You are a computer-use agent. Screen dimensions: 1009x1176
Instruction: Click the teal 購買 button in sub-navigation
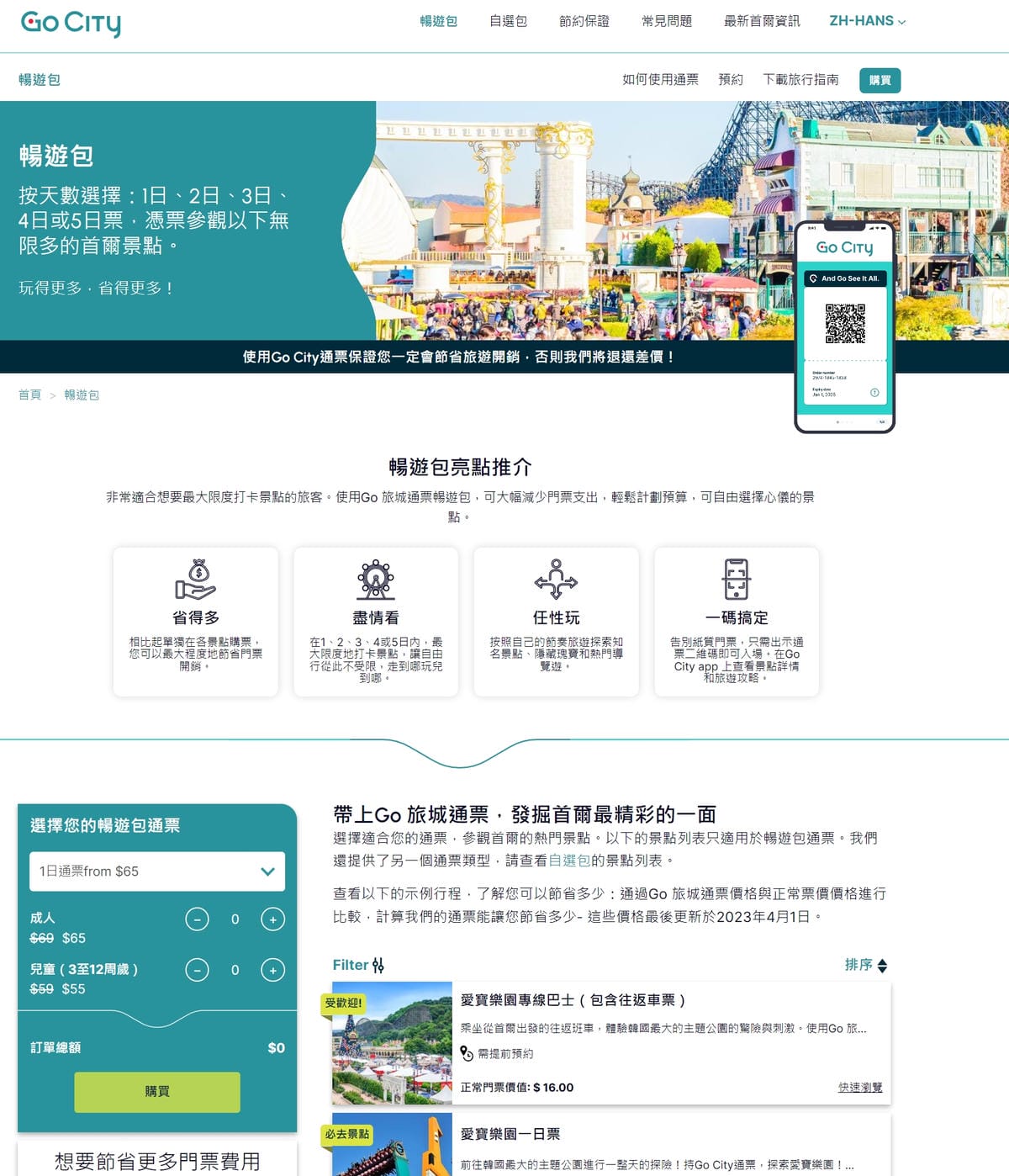(880, 80)
